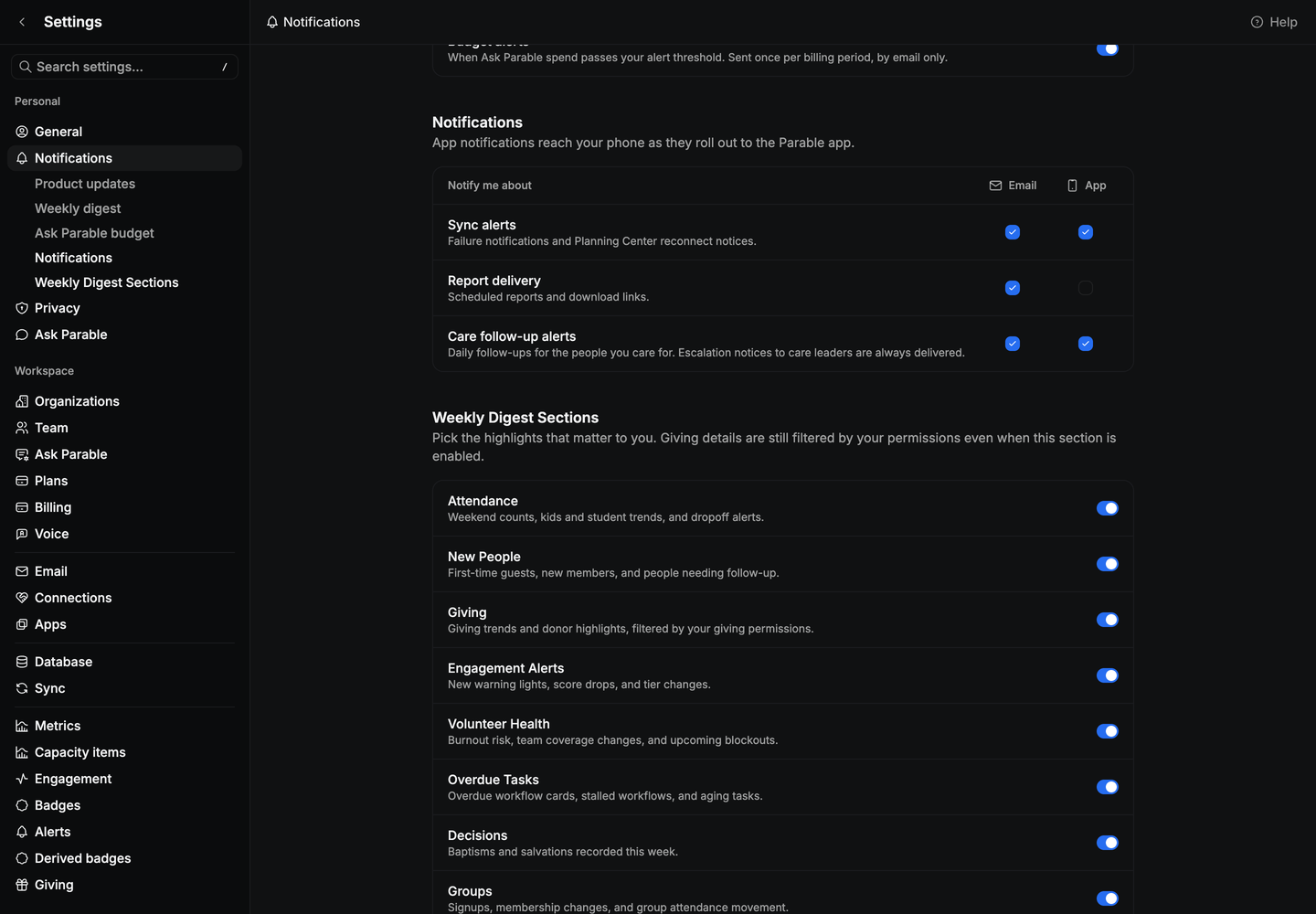Disable the New People toggle
1316x914 pixels.
click(x=1108, y=564)
